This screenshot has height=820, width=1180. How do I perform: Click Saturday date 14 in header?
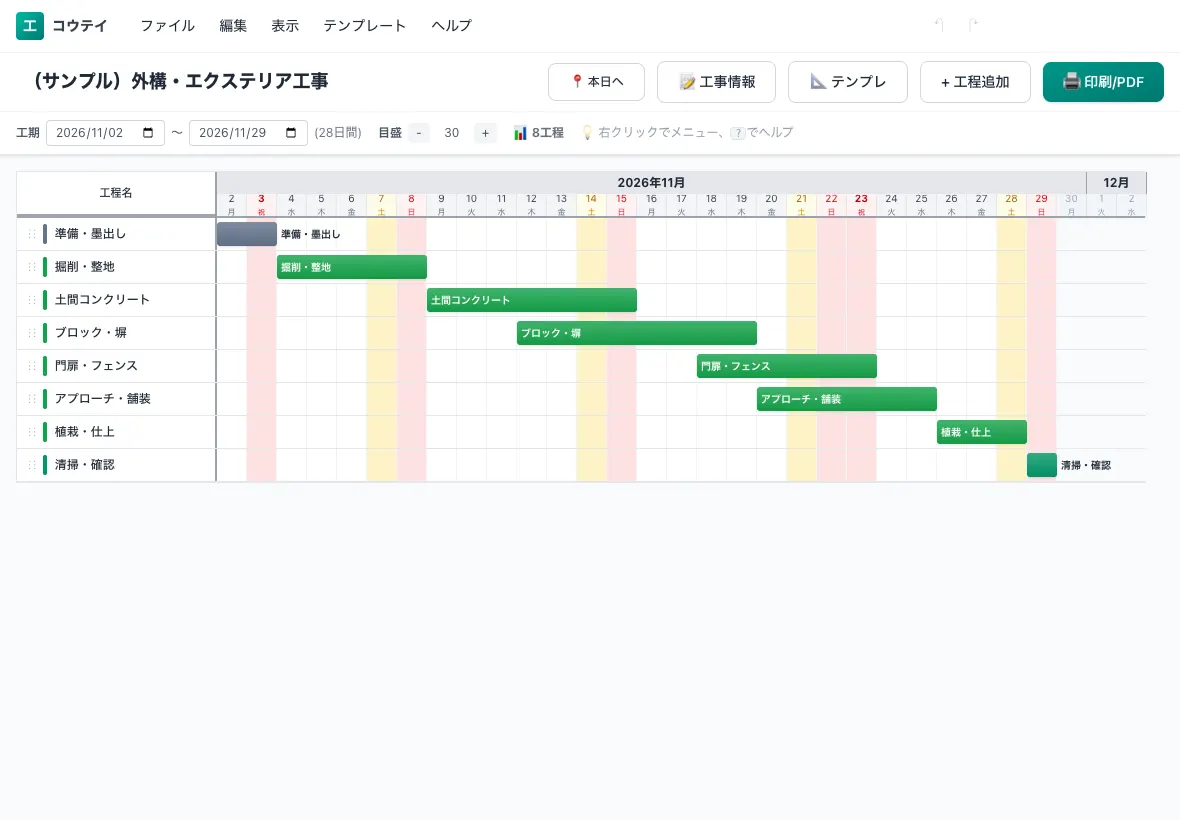click(x=592, y=204)
